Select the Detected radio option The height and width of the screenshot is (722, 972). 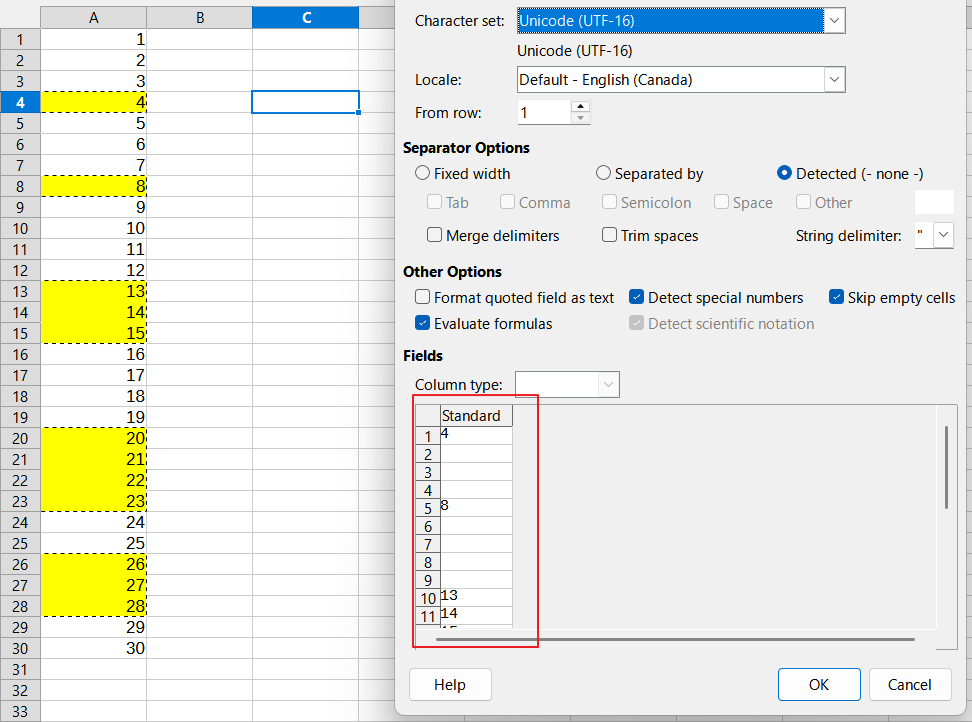pyautogui.click(x=785, y=174)
